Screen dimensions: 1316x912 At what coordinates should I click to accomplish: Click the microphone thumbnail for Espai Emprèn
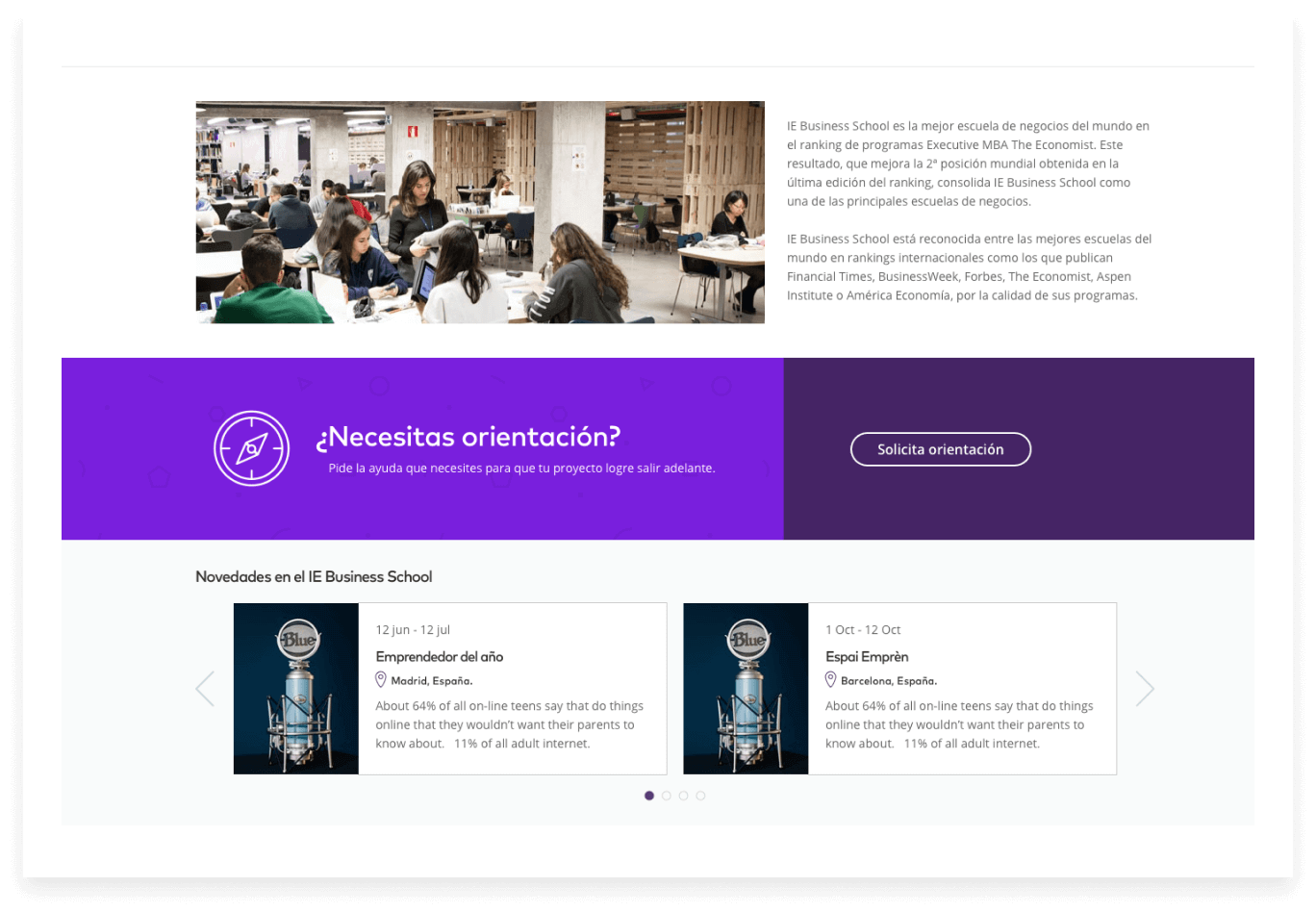[747, 689]
